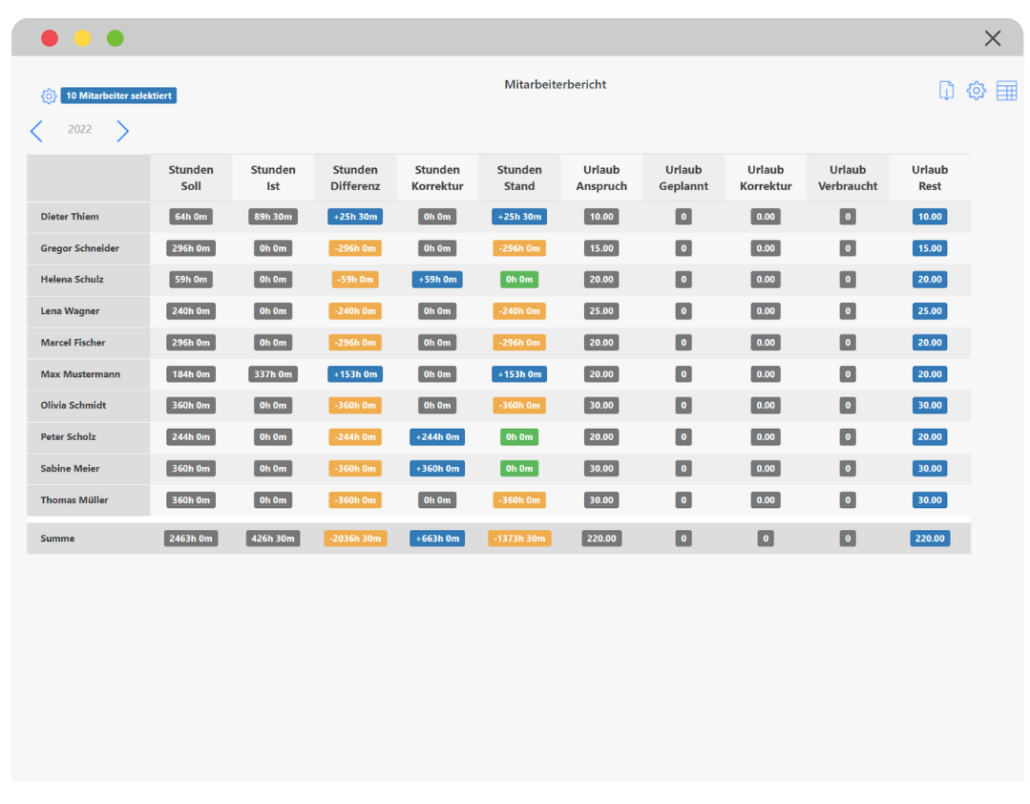Click the '10 Mitarbeiter selektiert' badge
This screenshot has height=804, width=1030.
pos(119,96)
